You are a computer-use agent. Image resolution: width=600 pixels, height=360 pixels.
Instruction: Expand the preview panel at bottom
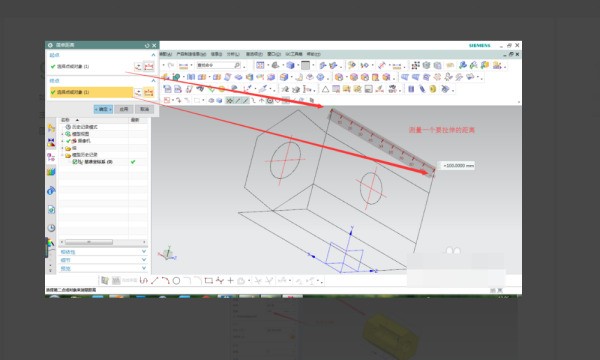144,268
